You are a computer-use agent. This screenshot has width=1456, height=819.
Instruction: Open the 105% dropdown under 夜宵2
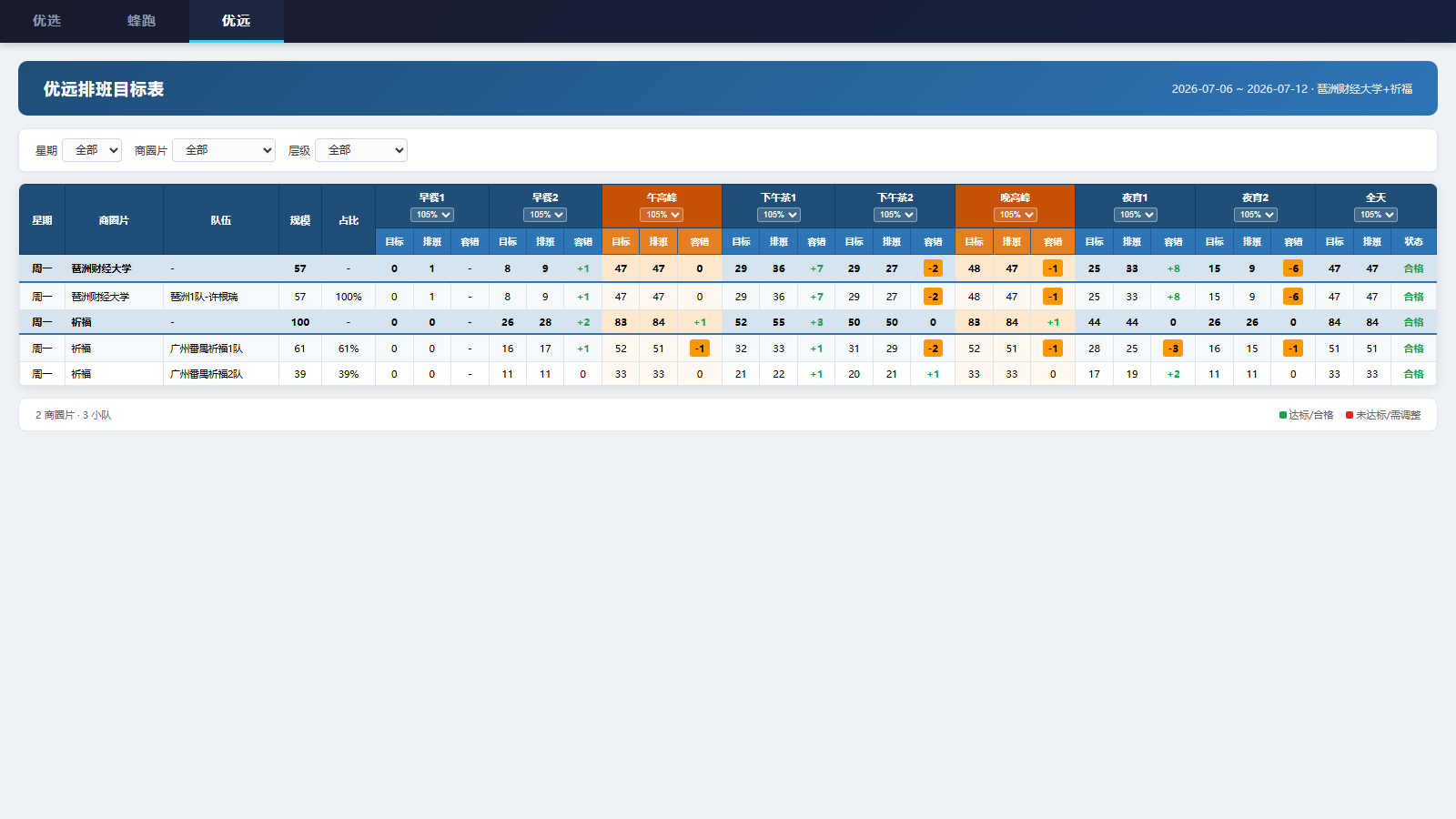point(1255,215)
